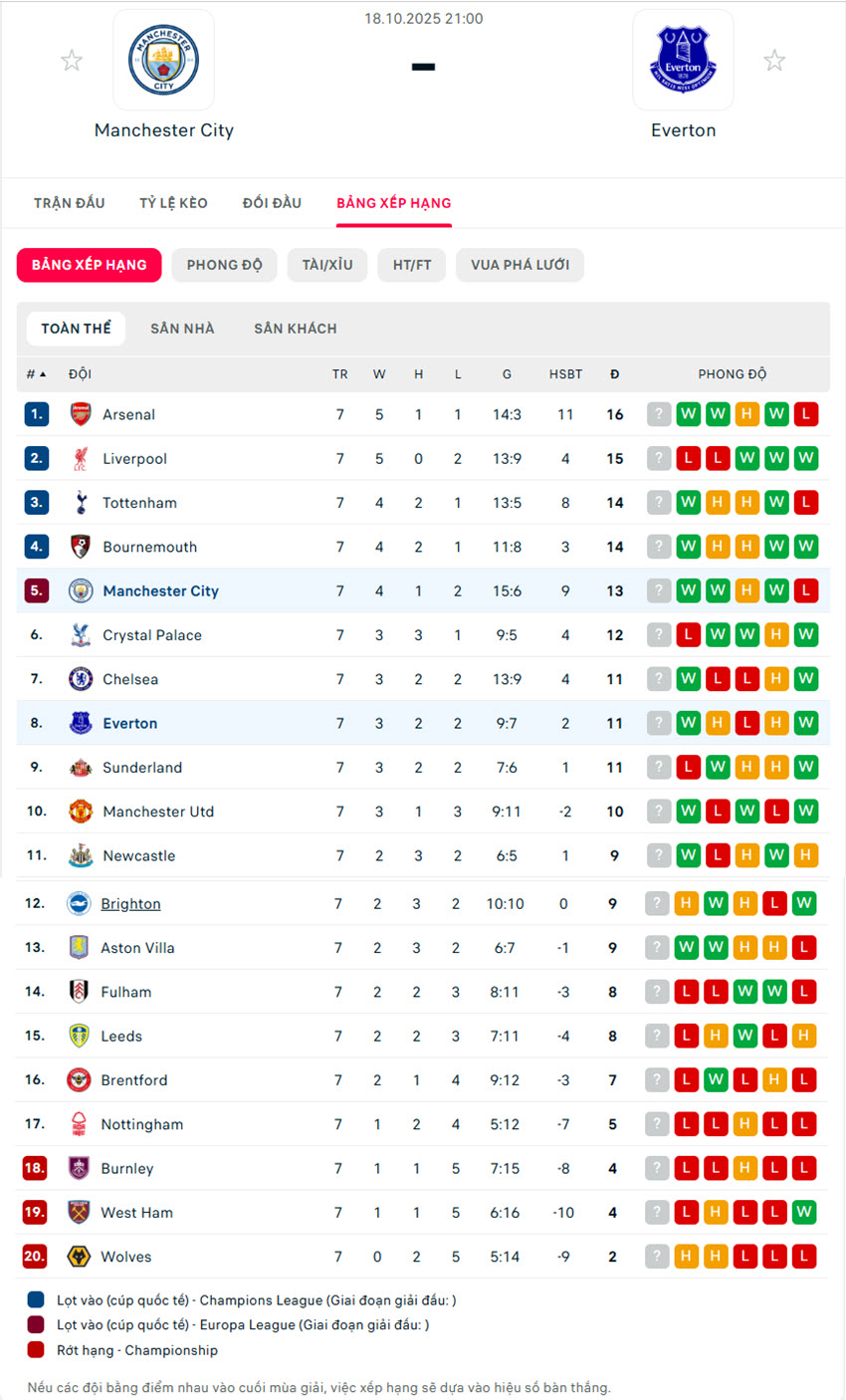Viewport: 846px width, 1400px height.
Task: Toggle the favorite star next to Everton
Action: (x=774, y=61)
